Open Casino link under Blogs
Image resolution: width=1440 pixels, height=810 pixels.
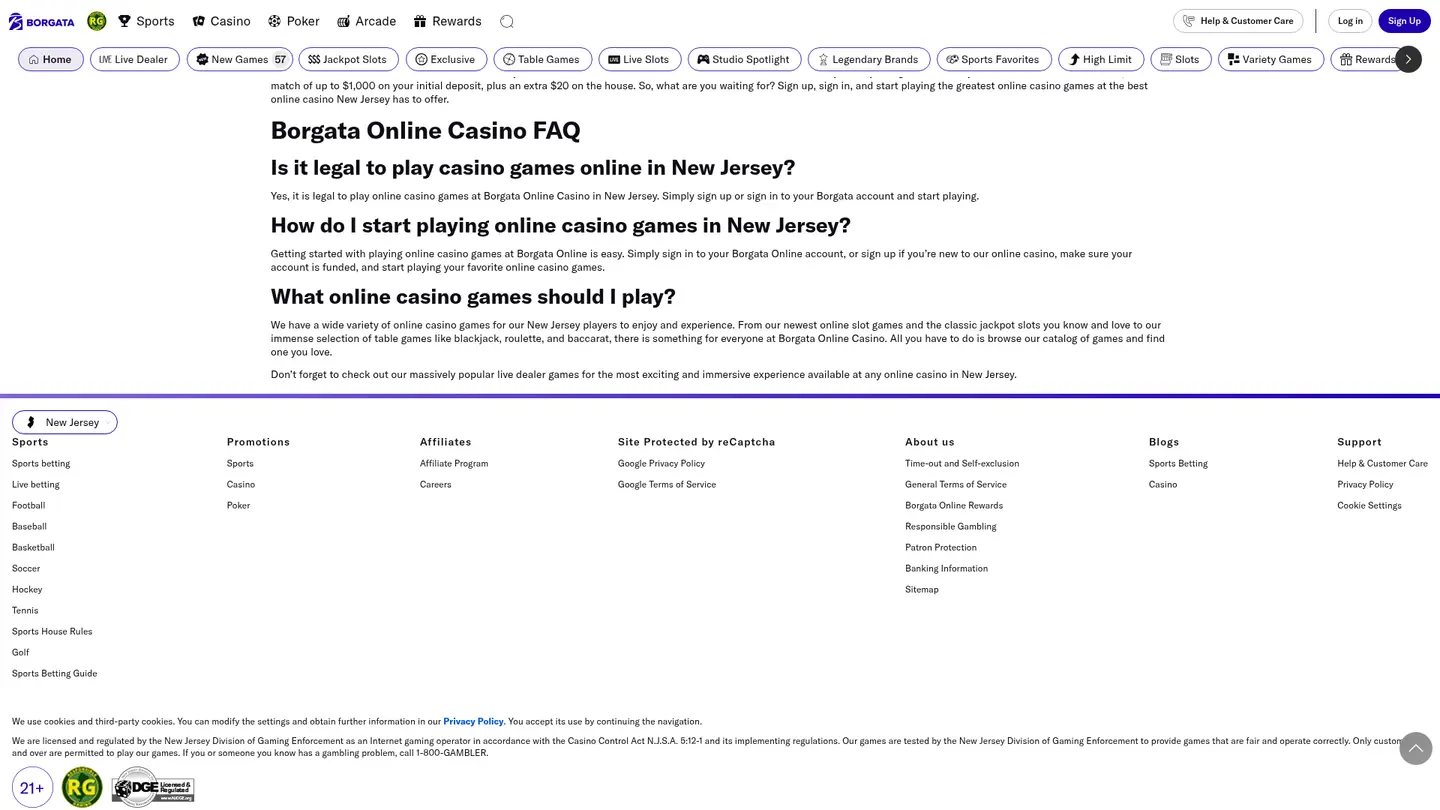pos(1163,484)
